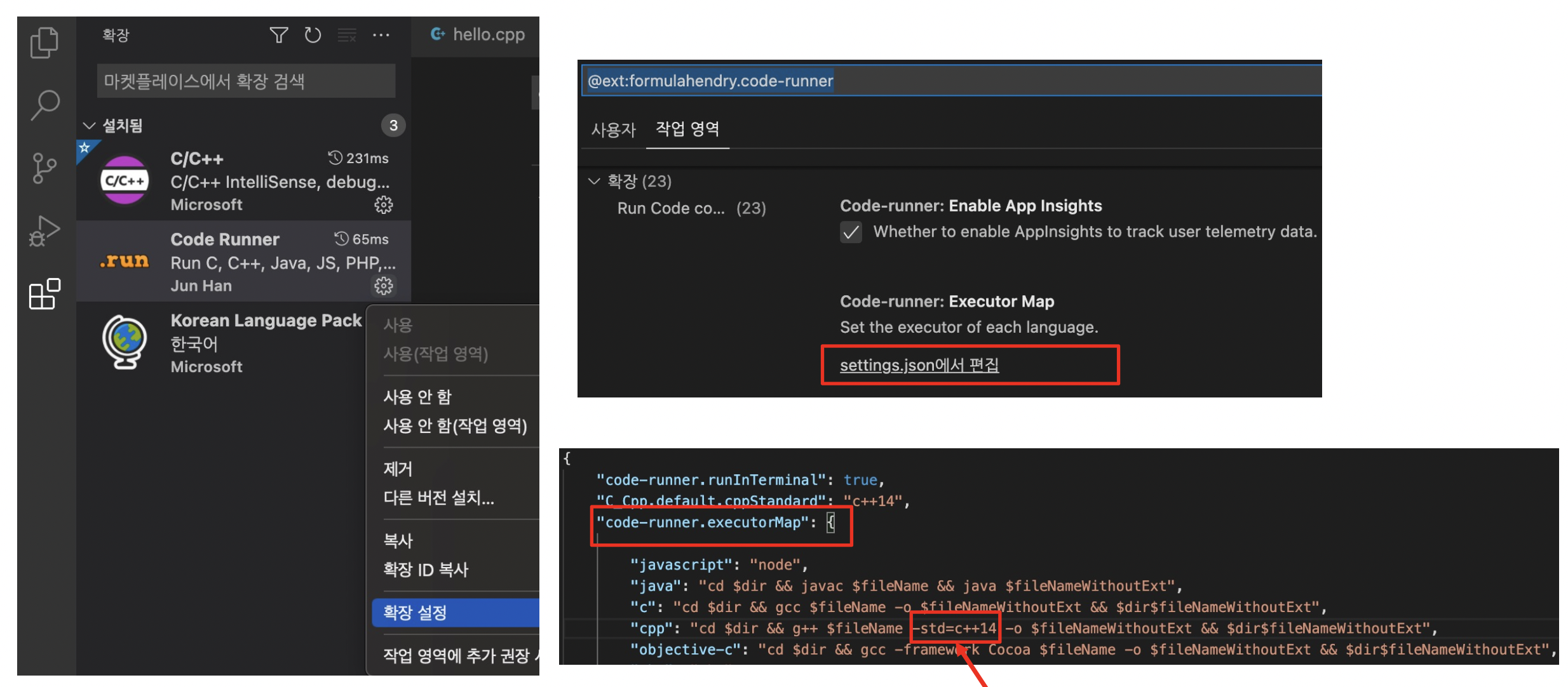1568x687 pixels.
Task: Click the filter extensions icon
Action: [x=279, y=35]
